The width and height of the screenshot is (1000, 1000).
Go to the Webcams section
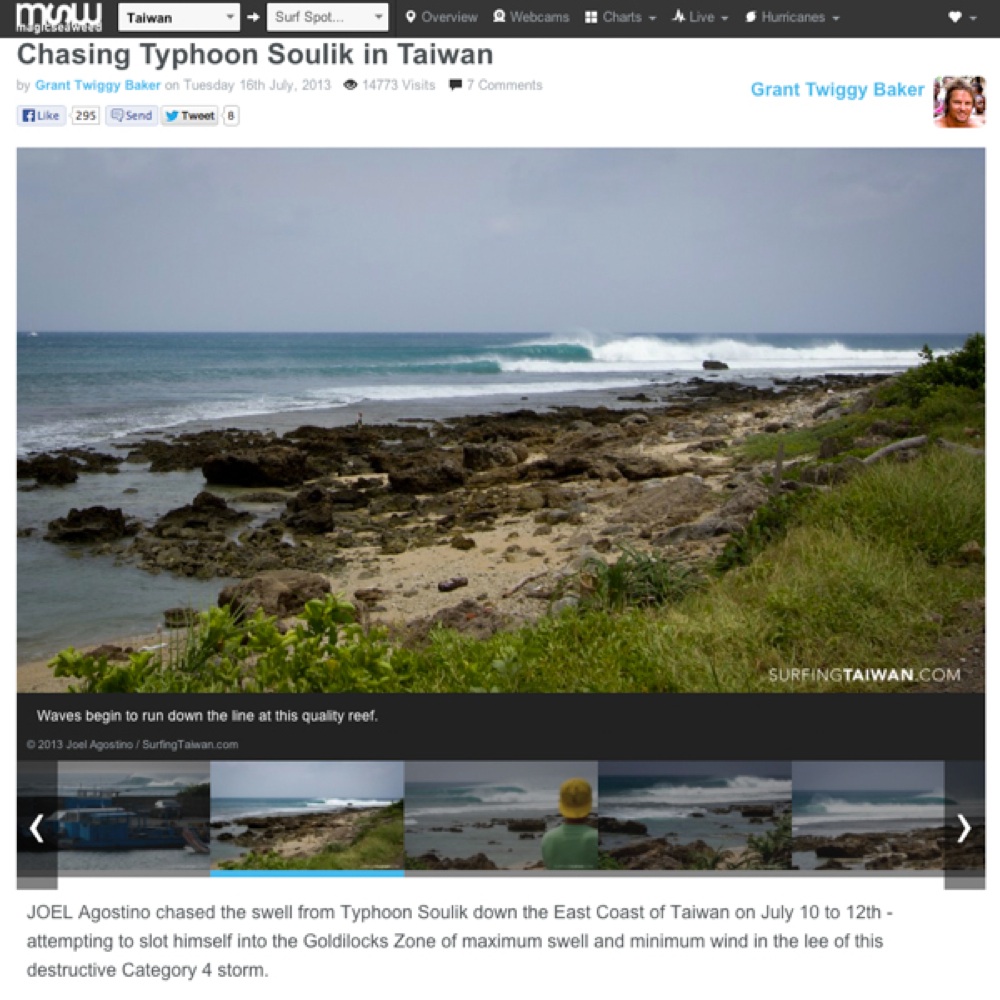[531, 17]
